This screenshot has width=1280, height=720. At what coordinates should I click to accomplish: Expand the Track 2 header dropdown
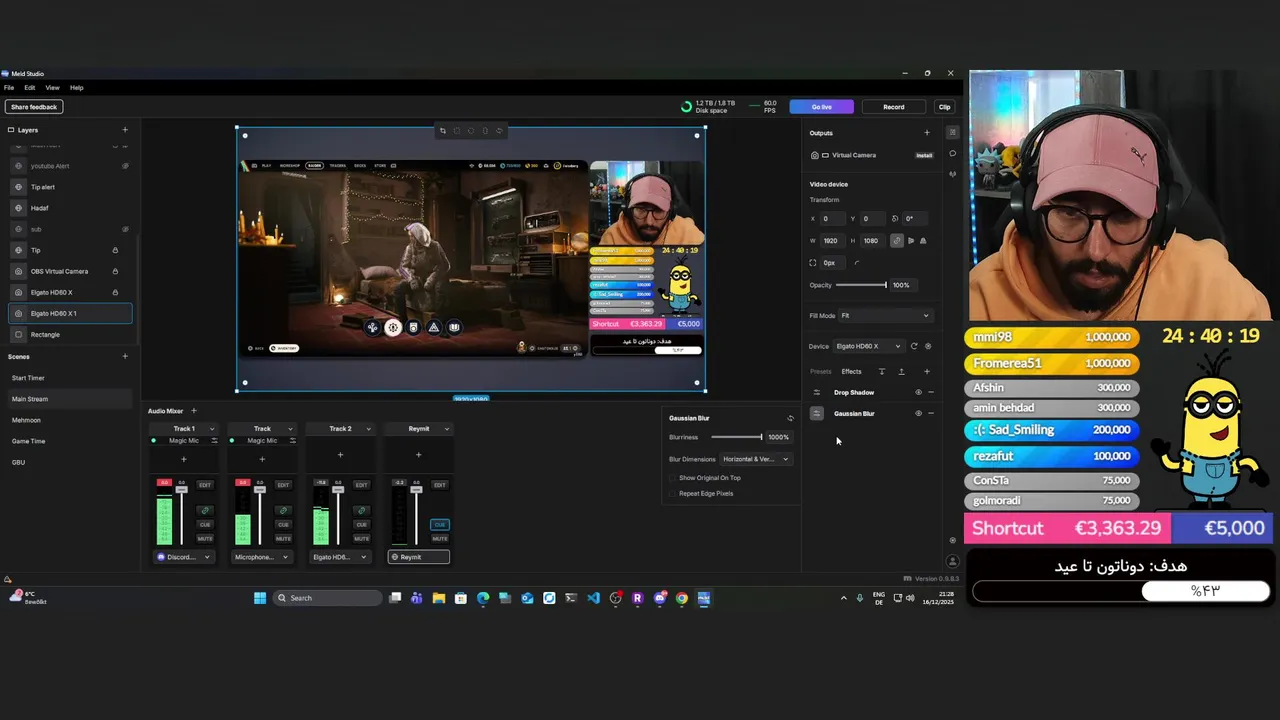(x=368, y=429)
